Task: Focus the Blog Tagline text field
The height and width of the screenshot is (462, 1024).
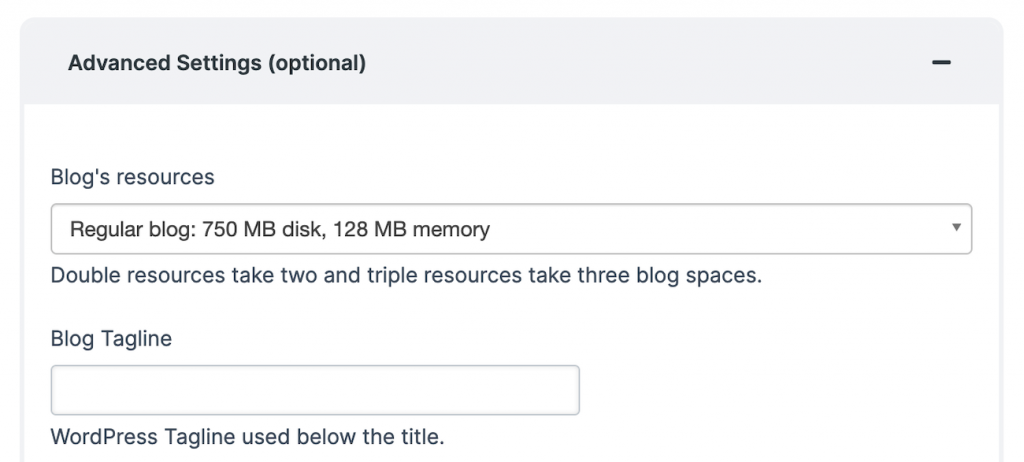Action: point(315,390)
